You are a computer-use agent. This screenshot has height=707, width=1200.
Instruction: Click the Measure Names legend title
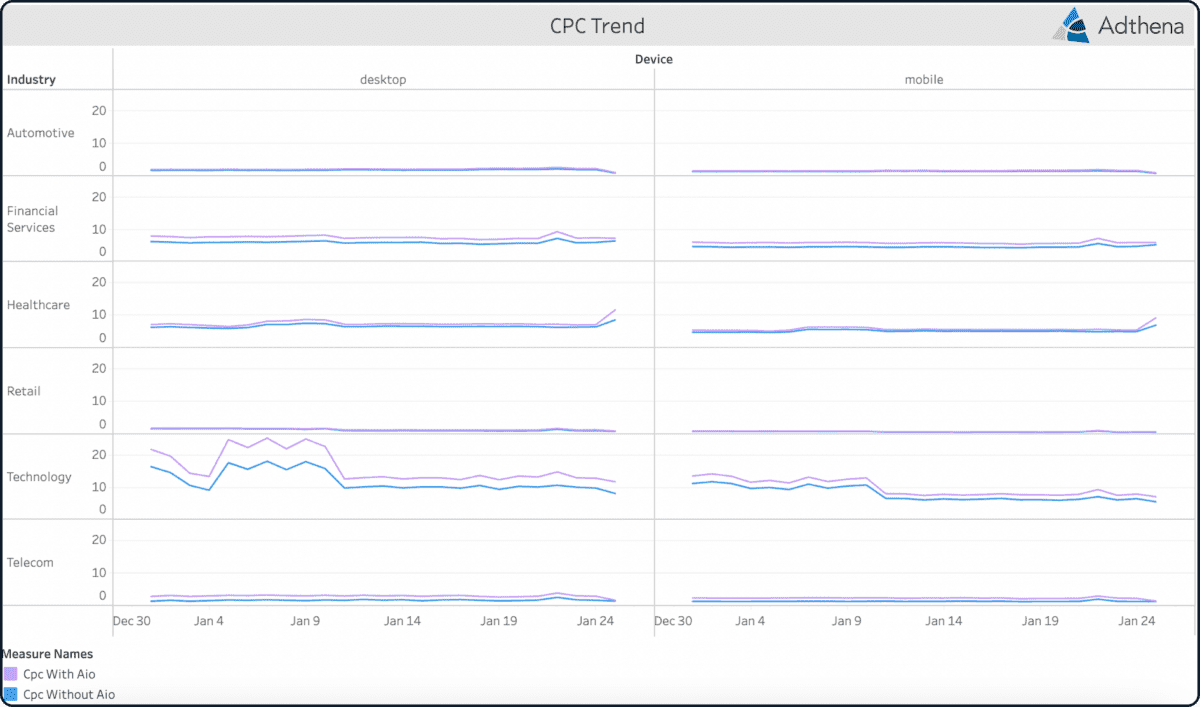pyautogui.click(x=48, y=653)
